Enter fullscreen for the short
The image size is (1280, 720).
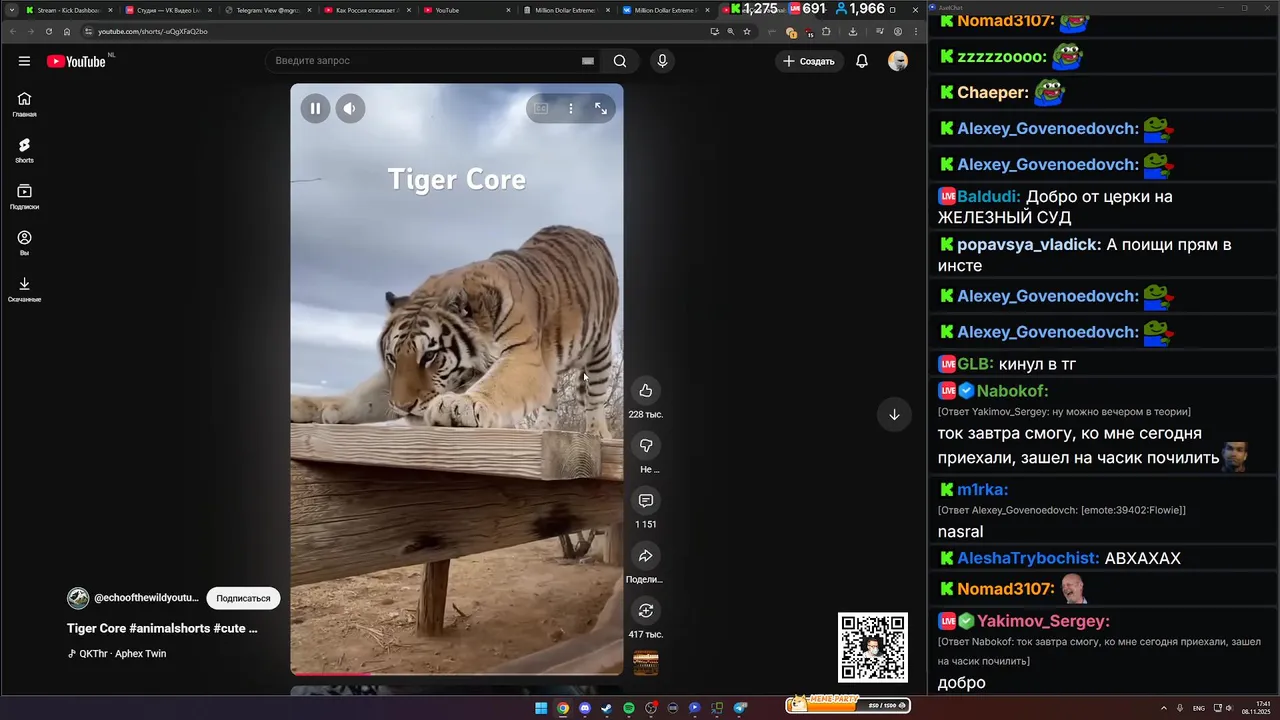click(601, 108)
